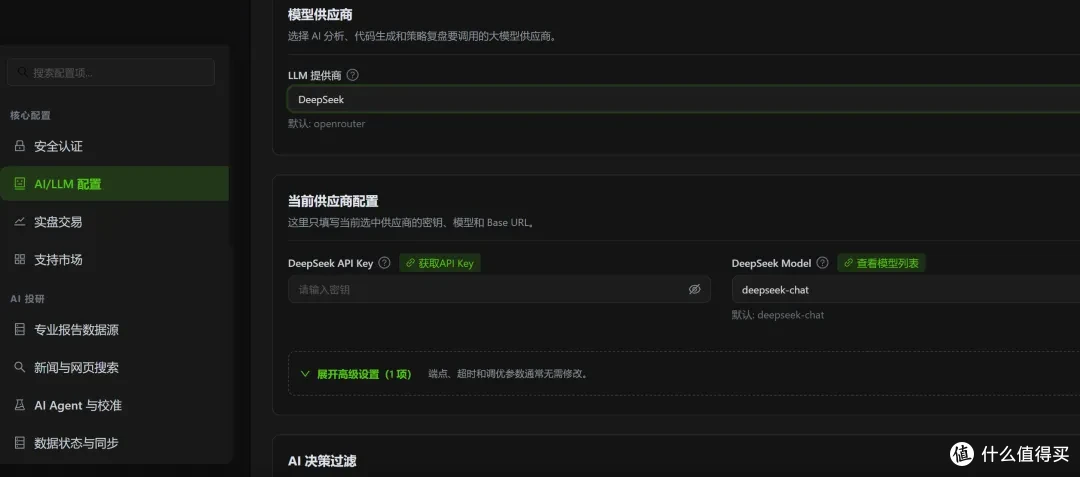Click the magnifier icon beside 新闻与网页搜索

click(20, 368)
